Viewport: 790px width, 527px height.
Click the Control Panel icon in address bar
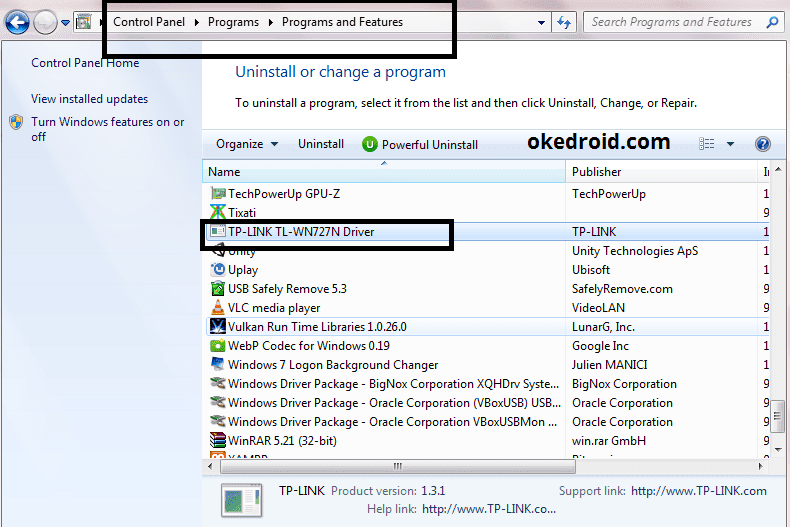(x=83, y=22)
